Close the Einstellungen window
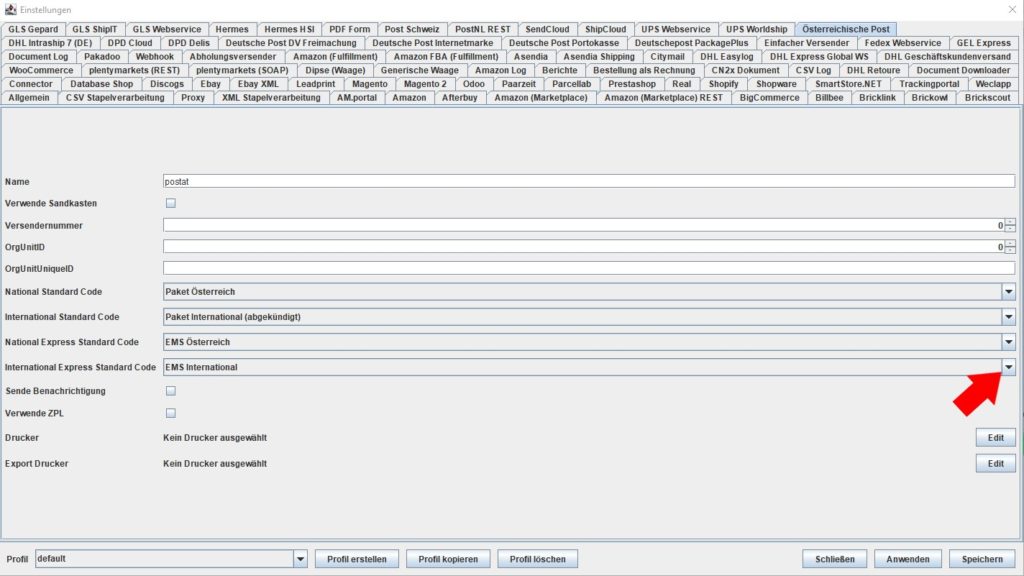Image resolution: width=1024 pixels, height=576 pixels. (x=1012, y=10)
